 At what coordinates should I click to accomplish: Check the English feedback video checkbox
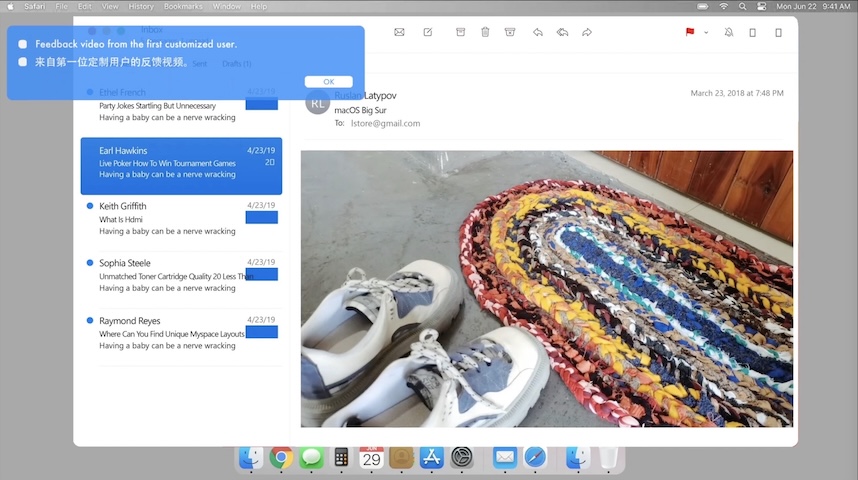pyautogui.click(x=22, y=44)
